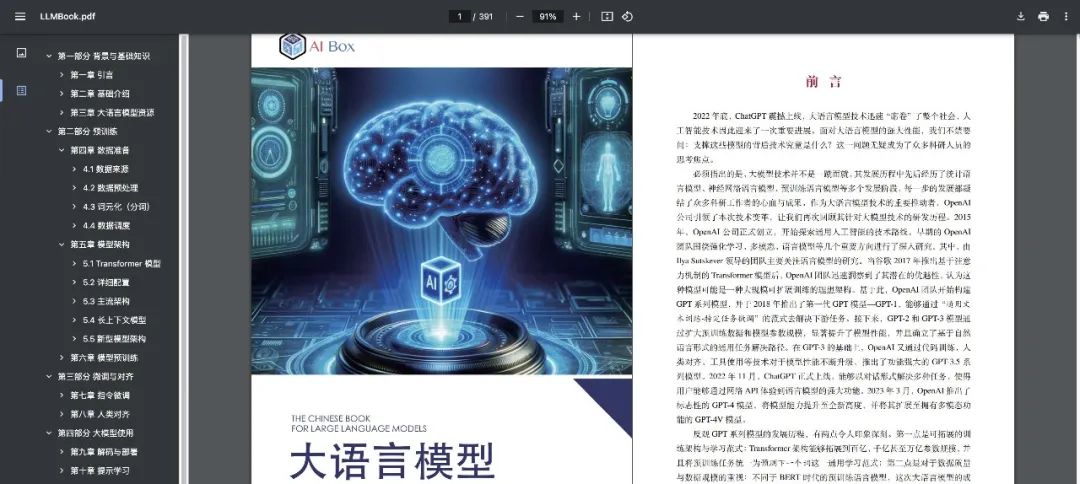This screenshot has height=484, width=1080.
Task: Print the PDF document
Action: 1043,17
